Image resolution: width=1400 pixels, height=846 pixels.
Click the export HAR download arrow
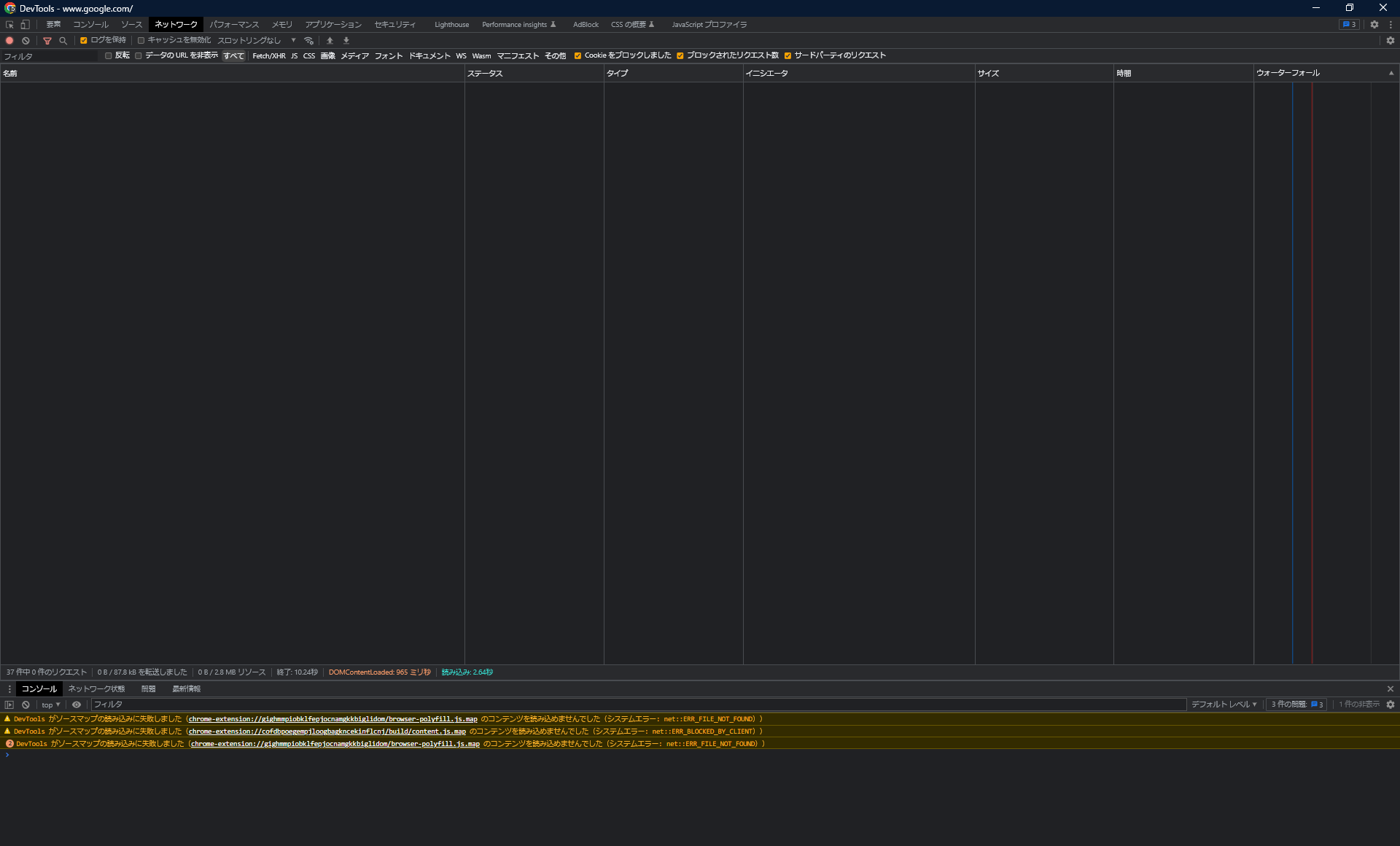pyautogui.click(x=346, y=41)
